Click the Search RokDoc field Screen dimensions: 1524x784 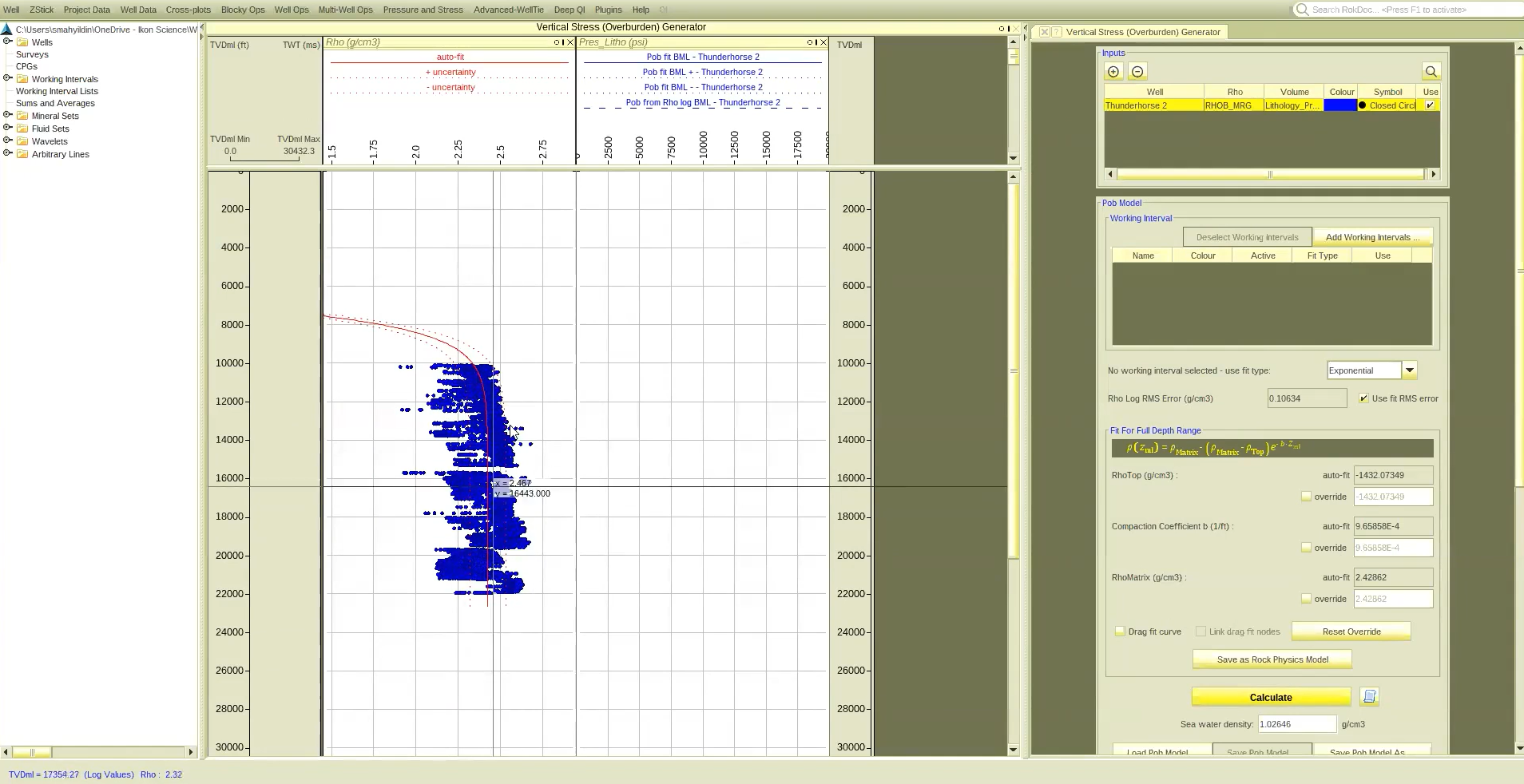point(1409,10)
